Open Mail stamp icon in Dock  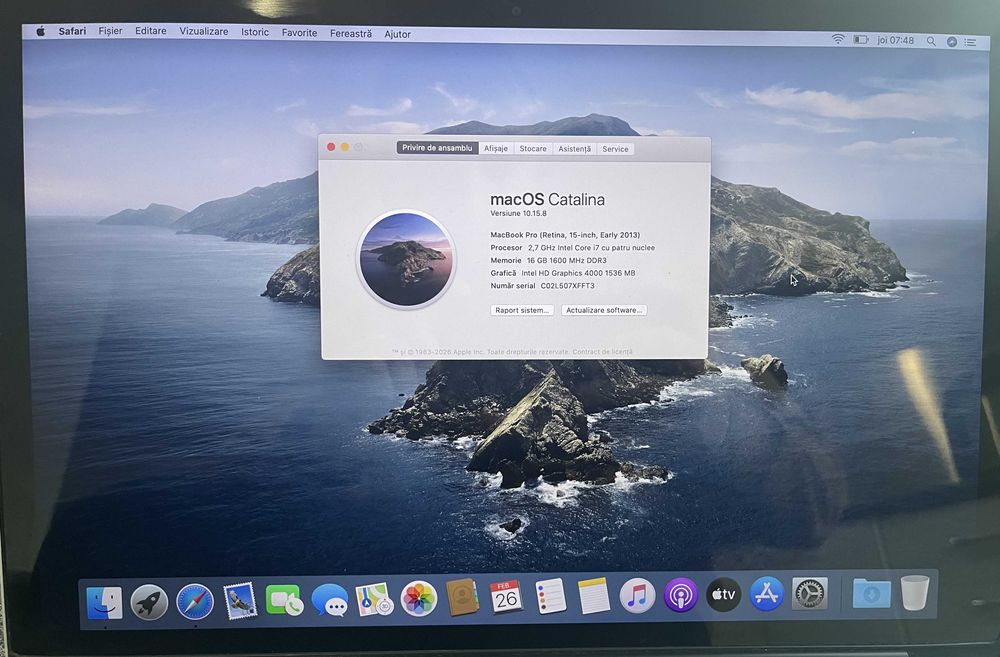[240, 600]
